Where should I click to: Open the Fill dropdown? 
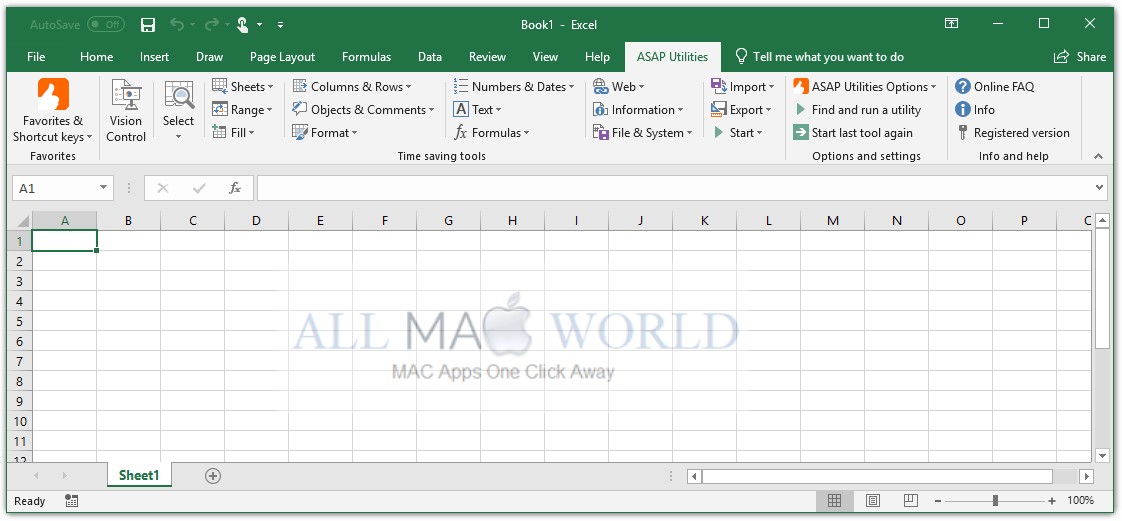tap(234, 132)
